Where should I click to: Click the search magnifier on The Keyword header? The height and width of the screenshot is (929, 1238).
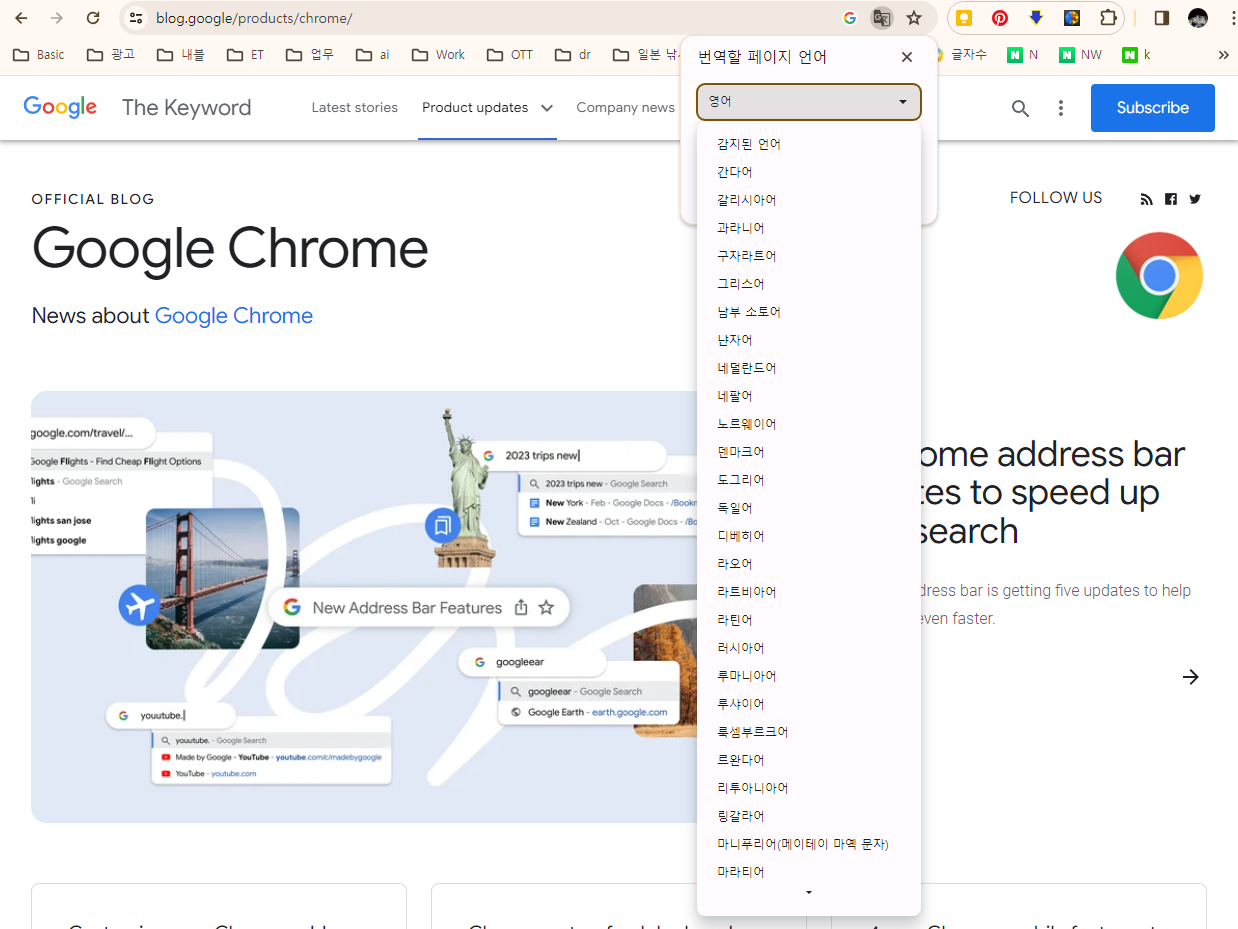pyautogui.click(x=1020, y=108)
